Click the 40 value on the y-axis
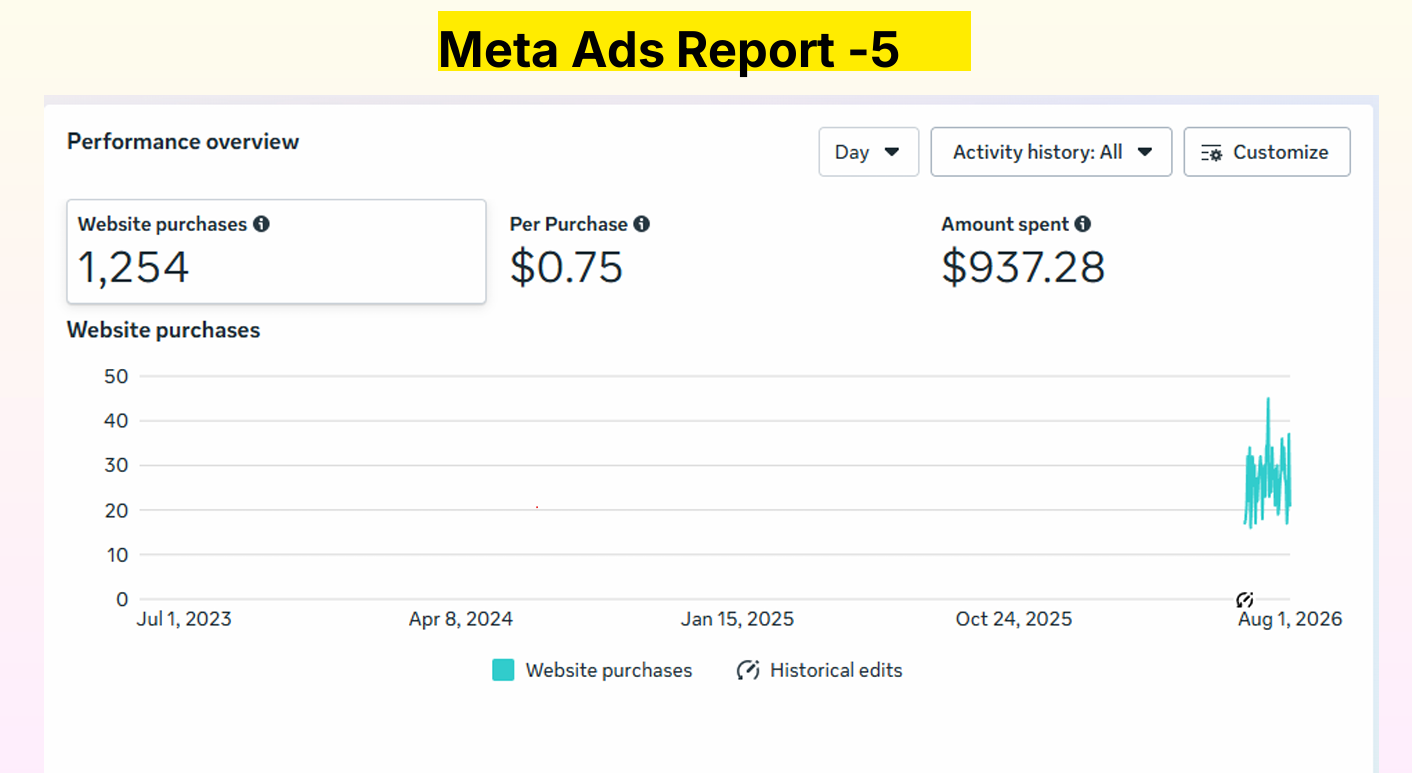 [x=116, y=421]
